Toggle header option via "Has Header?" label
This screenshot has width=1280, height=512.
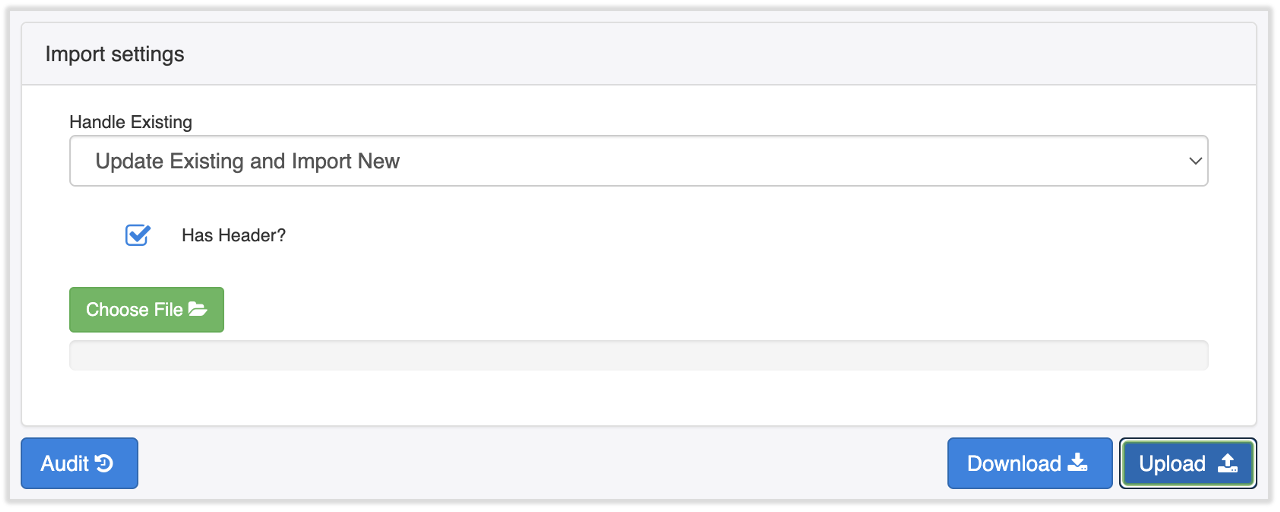coord(233,236)
